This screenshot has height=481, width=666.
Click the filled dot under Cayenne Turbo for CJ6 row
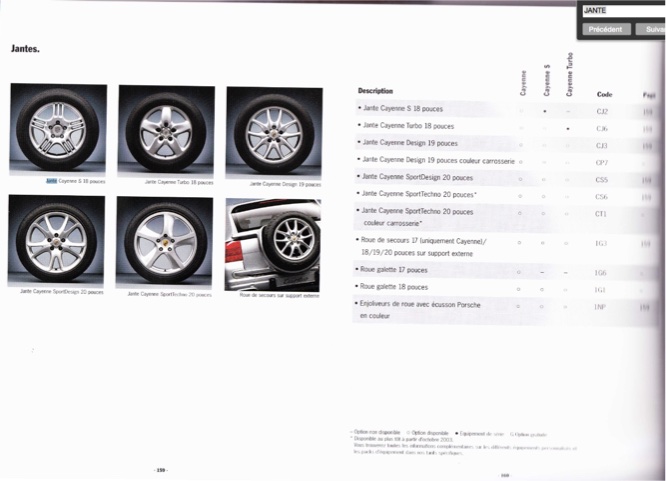click(x=568, y=128)
